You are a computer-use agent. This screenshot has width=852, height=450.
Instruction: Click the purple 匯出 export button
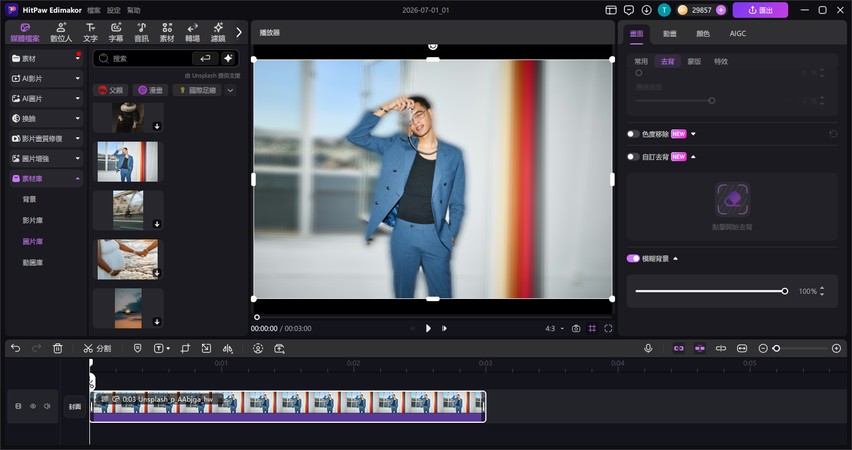point(760,10)
